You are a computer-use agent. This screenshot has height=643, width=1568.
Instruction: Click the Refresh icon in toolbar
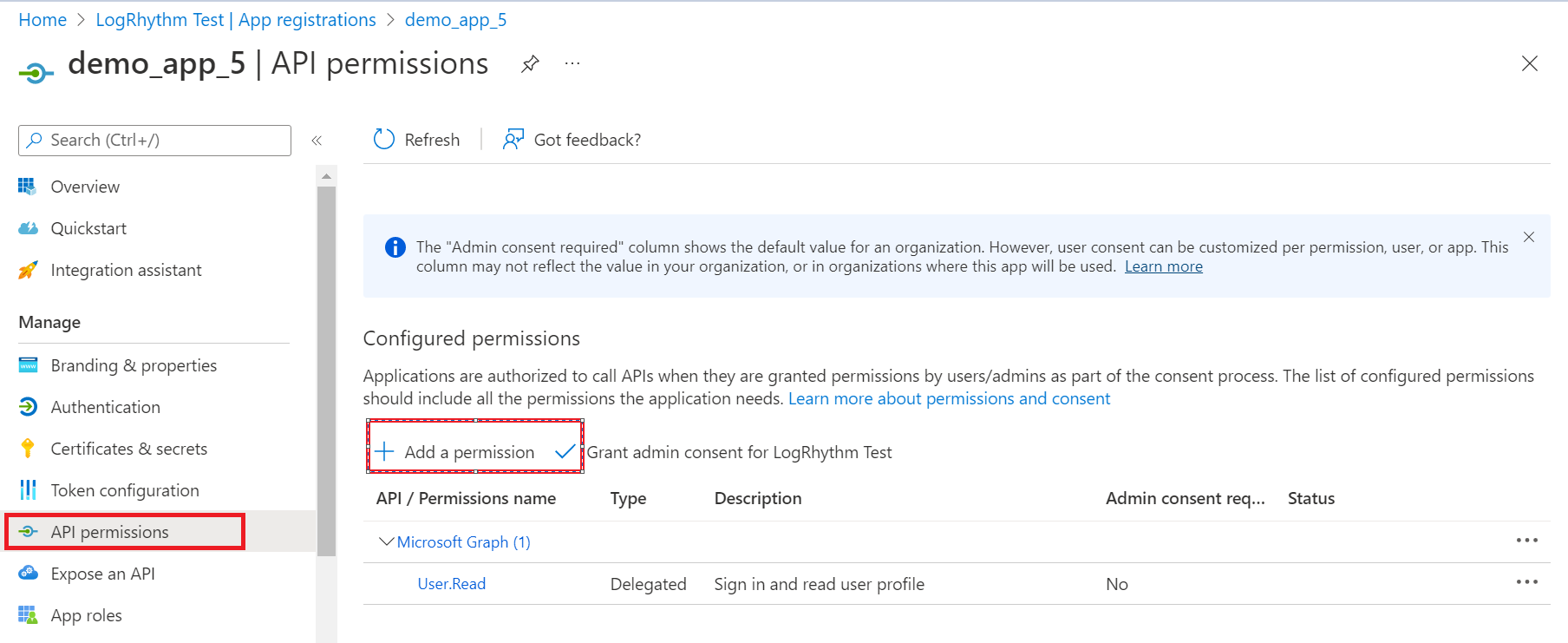coord(383,140)
